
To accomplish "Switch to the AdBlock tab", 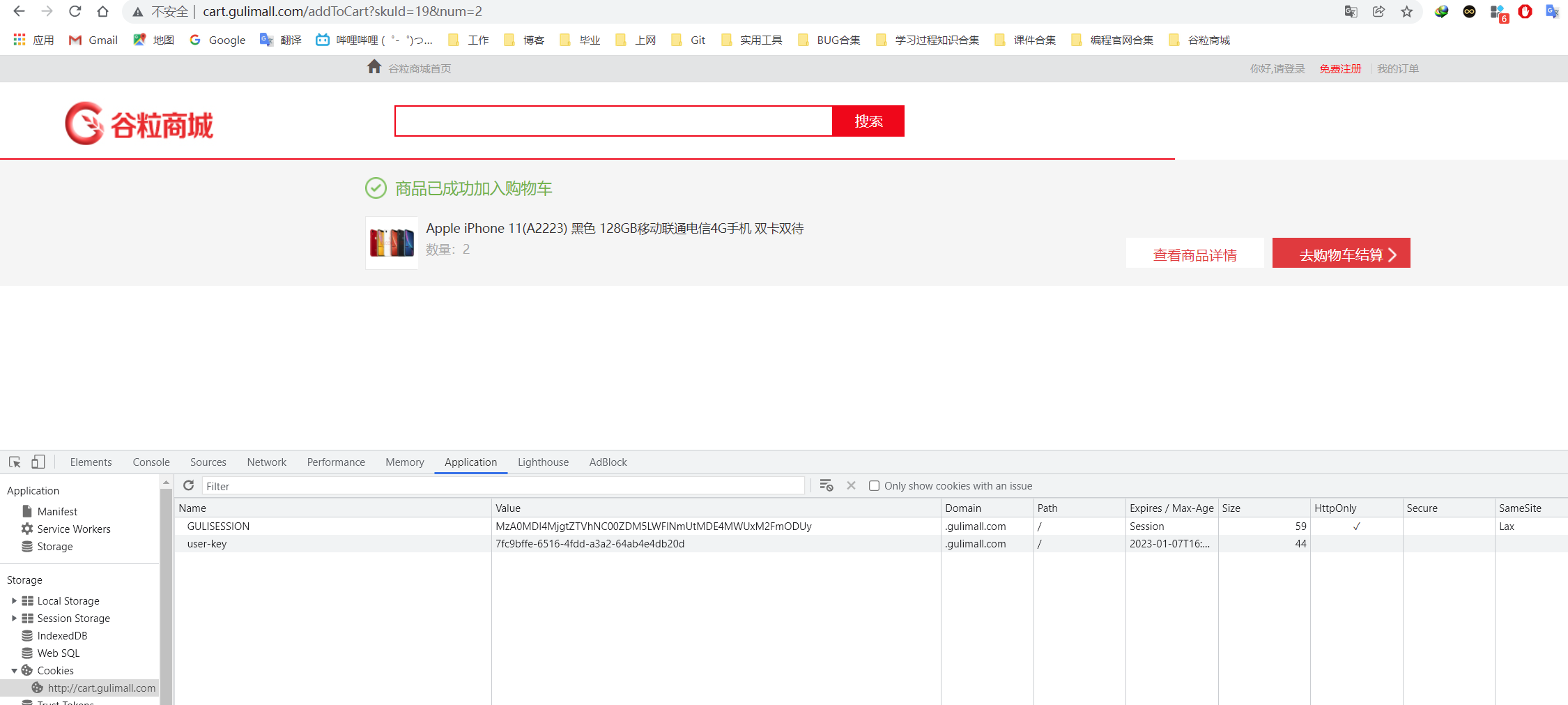I will 608,462.
